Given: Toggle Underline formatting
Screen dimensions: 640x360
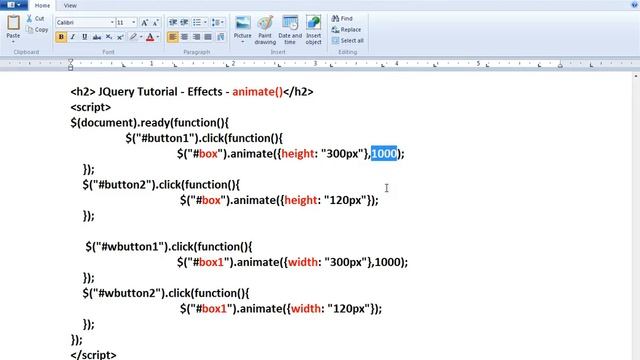Looking at the screenshot, I should 84,37.
